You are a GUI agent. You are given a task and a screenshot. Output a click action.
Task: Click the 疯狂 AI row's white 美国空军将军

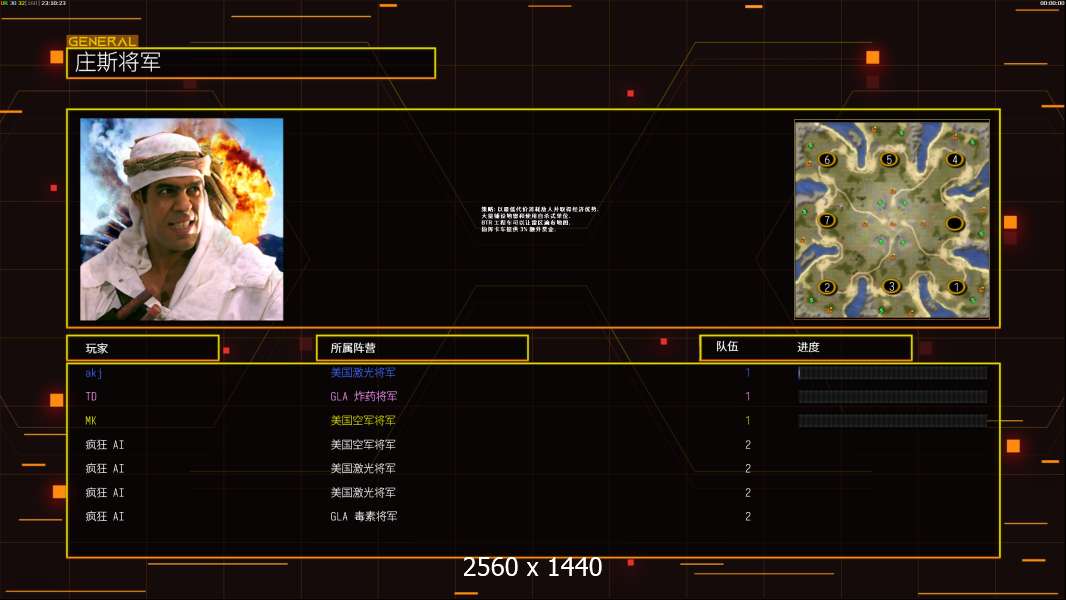pyautogui.click(x=363, y=444)
